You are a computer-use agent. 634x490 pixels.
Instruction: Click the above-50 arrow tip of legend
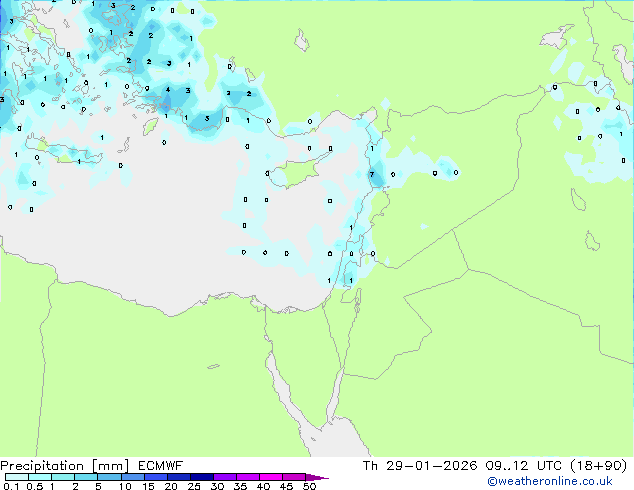click(317, 477)
